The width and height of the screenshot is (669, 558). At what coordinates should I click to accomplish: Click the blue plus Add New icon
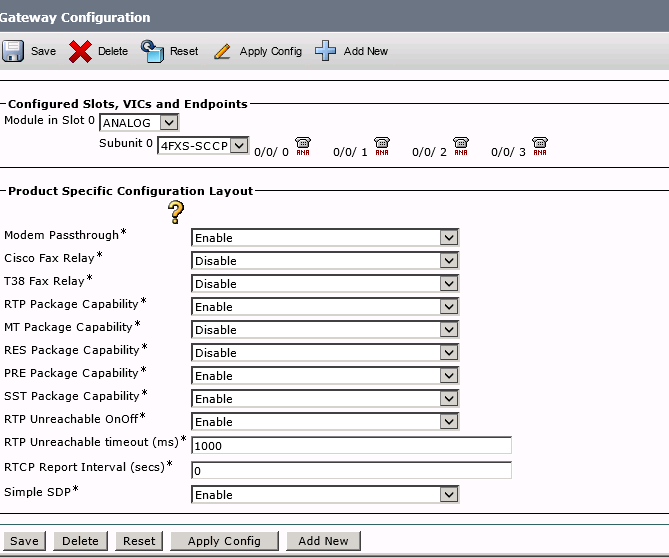pyautogui.click(x=326, y=51)
